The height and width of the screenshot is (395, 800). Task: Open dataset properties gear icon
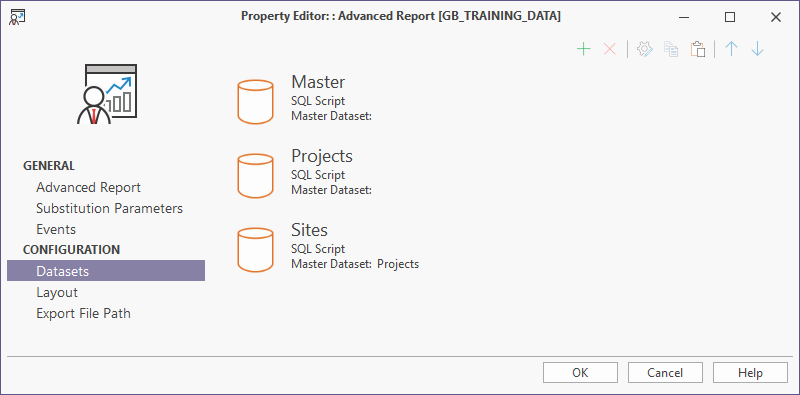pyautogui.click(x=645, y=49)
